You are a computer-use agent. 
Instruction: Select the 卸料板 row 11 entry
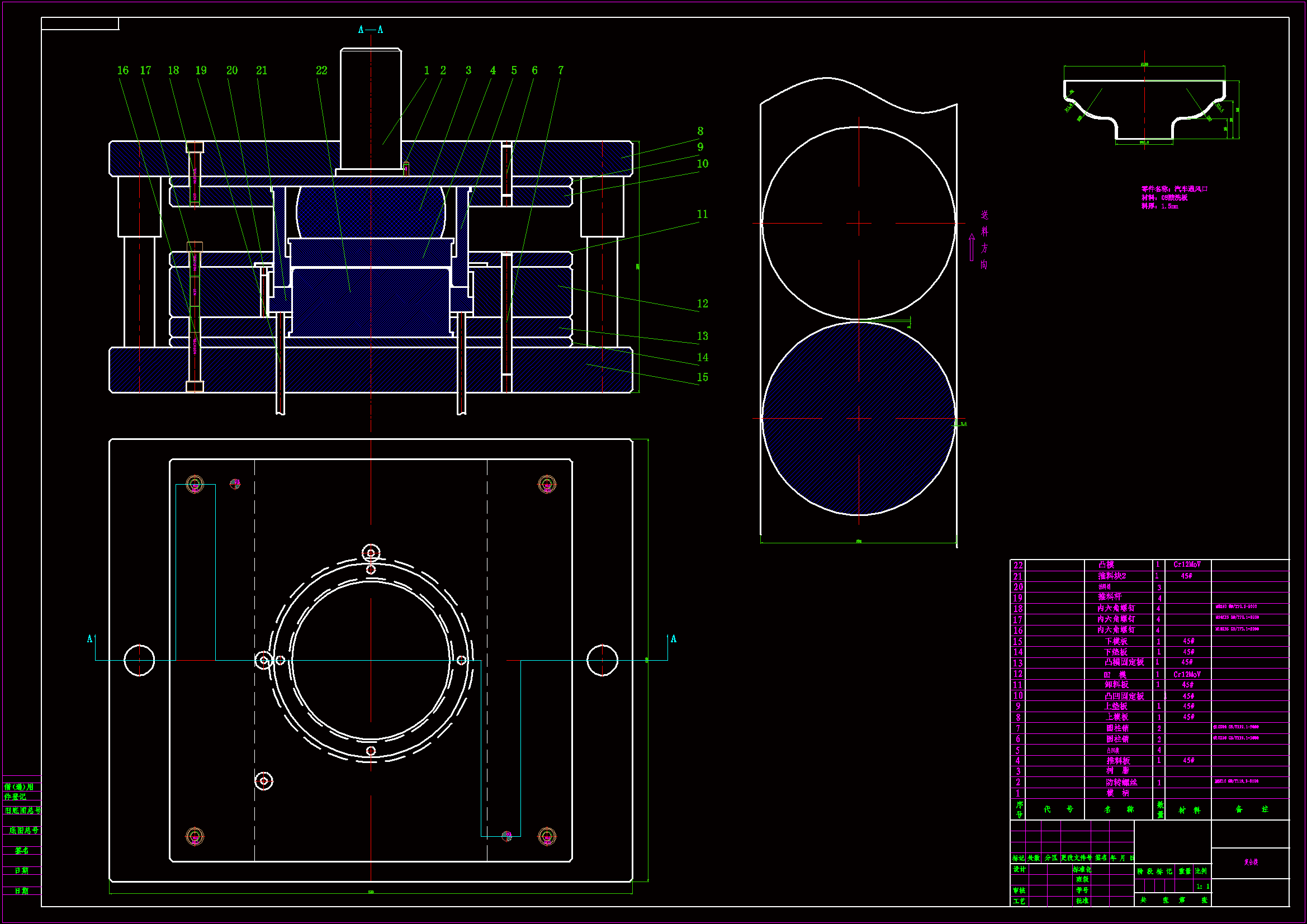(1116, 685)
